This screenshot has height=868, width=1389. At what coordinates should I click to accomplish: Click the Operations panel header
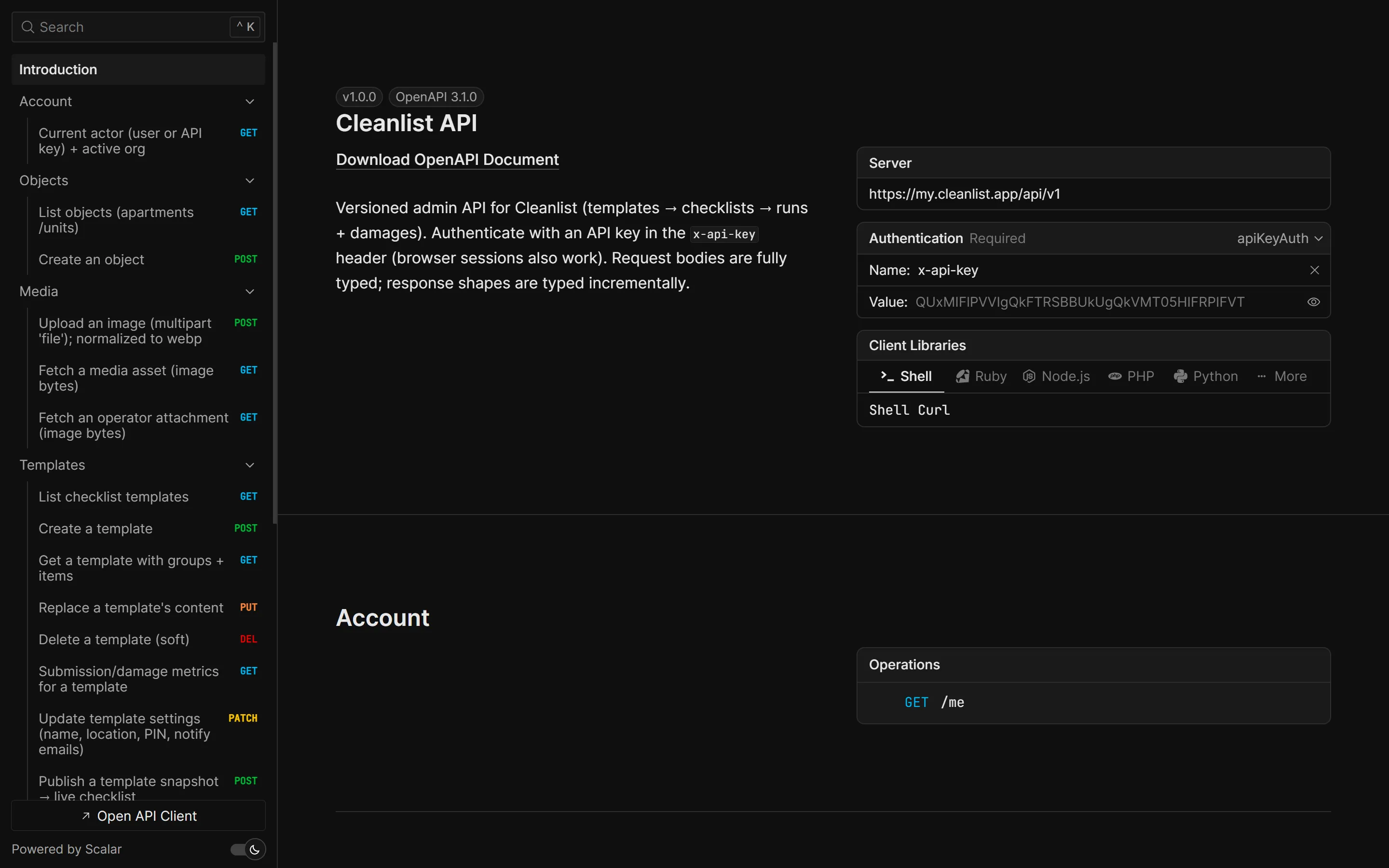point(1093,665)
